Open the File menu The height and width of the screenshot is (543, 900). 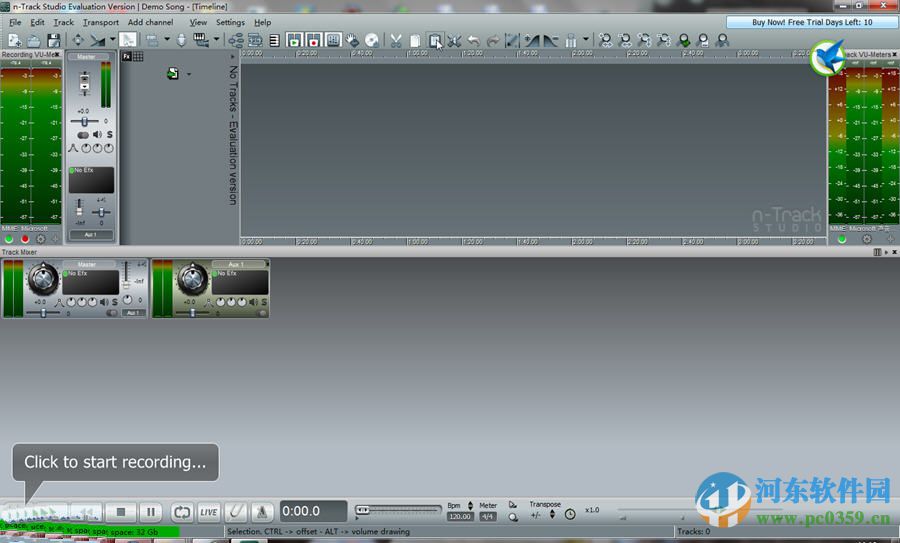[15, 22]
